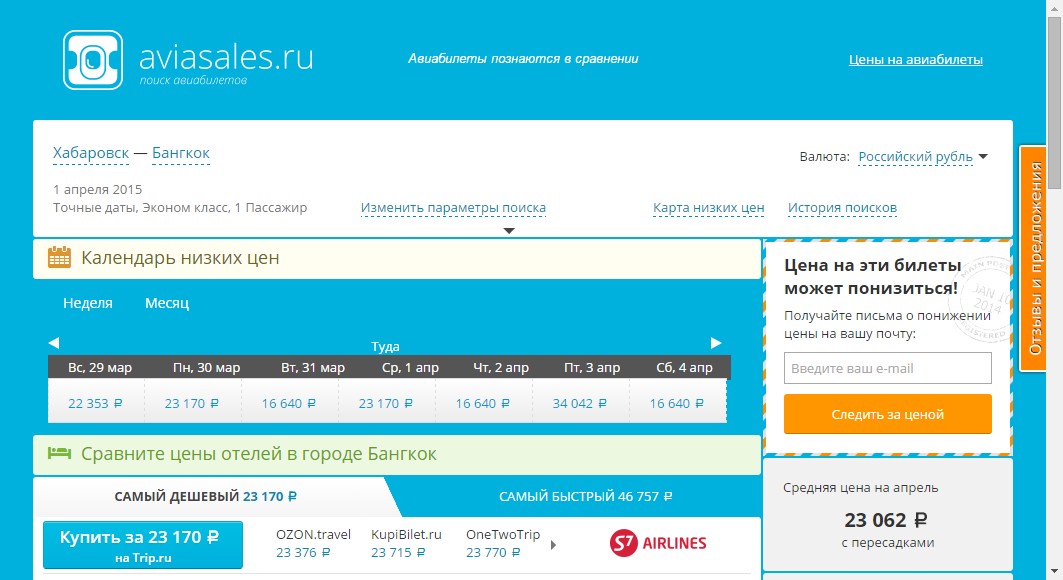Click the S7 Airlines logo
1063x580 pixels.
pyautogui.click(x=658, y=543)
